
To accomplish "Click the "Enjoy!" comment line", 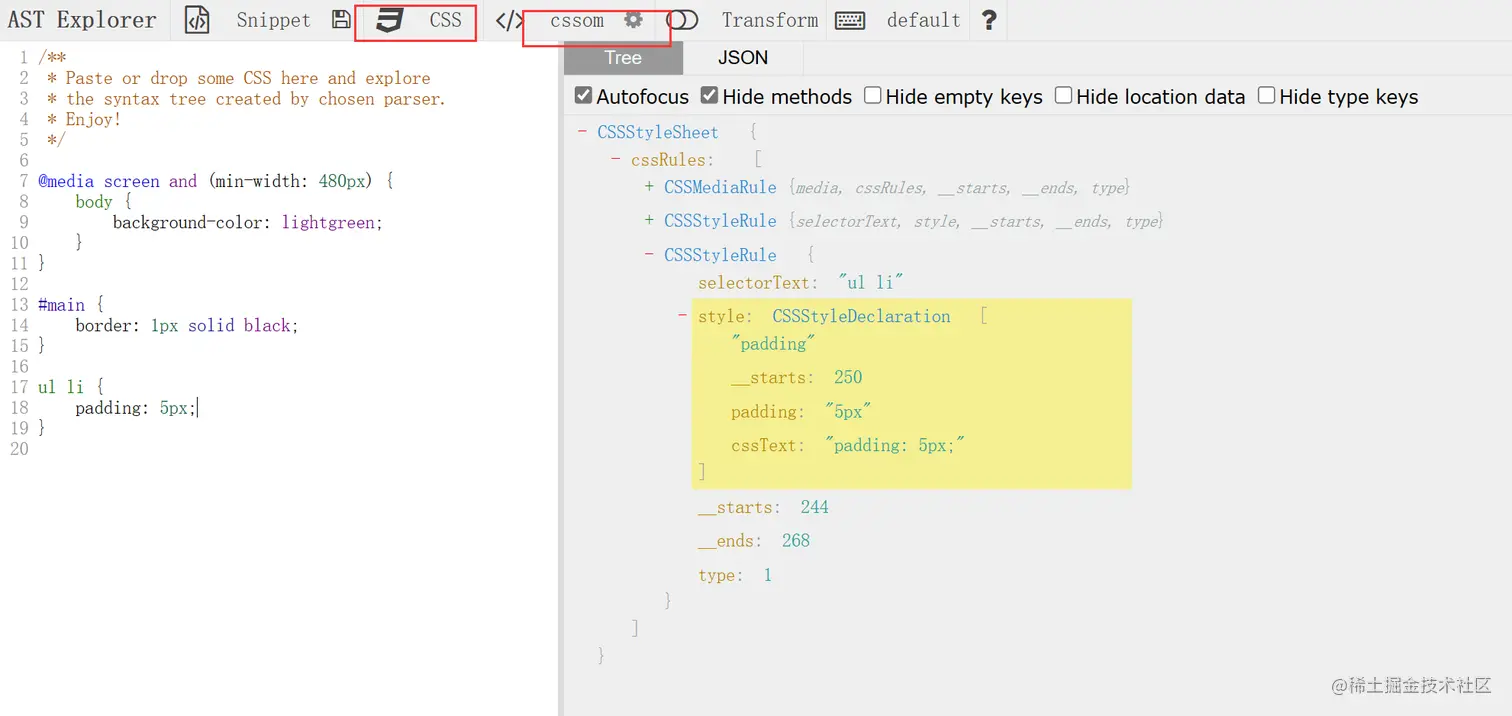I will pos(84,119).
